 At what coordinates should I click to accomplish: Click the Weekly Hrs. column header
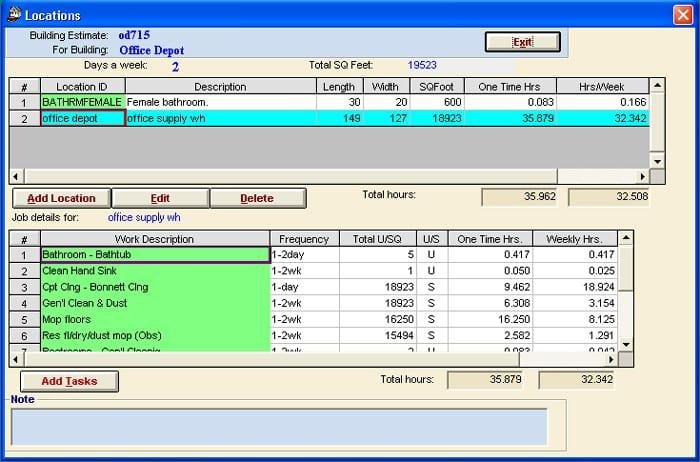coord(575,239)
